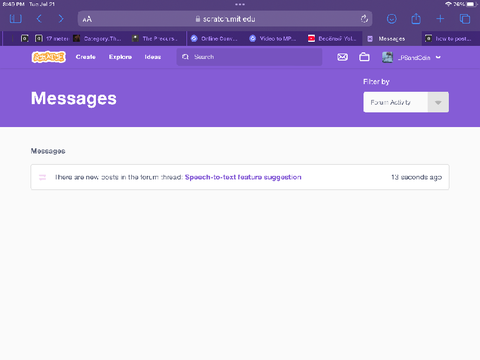Viewport: 480px width, 360px height.
Task: Open the Safari sidebar panel
Action: [x=16, y=19]
